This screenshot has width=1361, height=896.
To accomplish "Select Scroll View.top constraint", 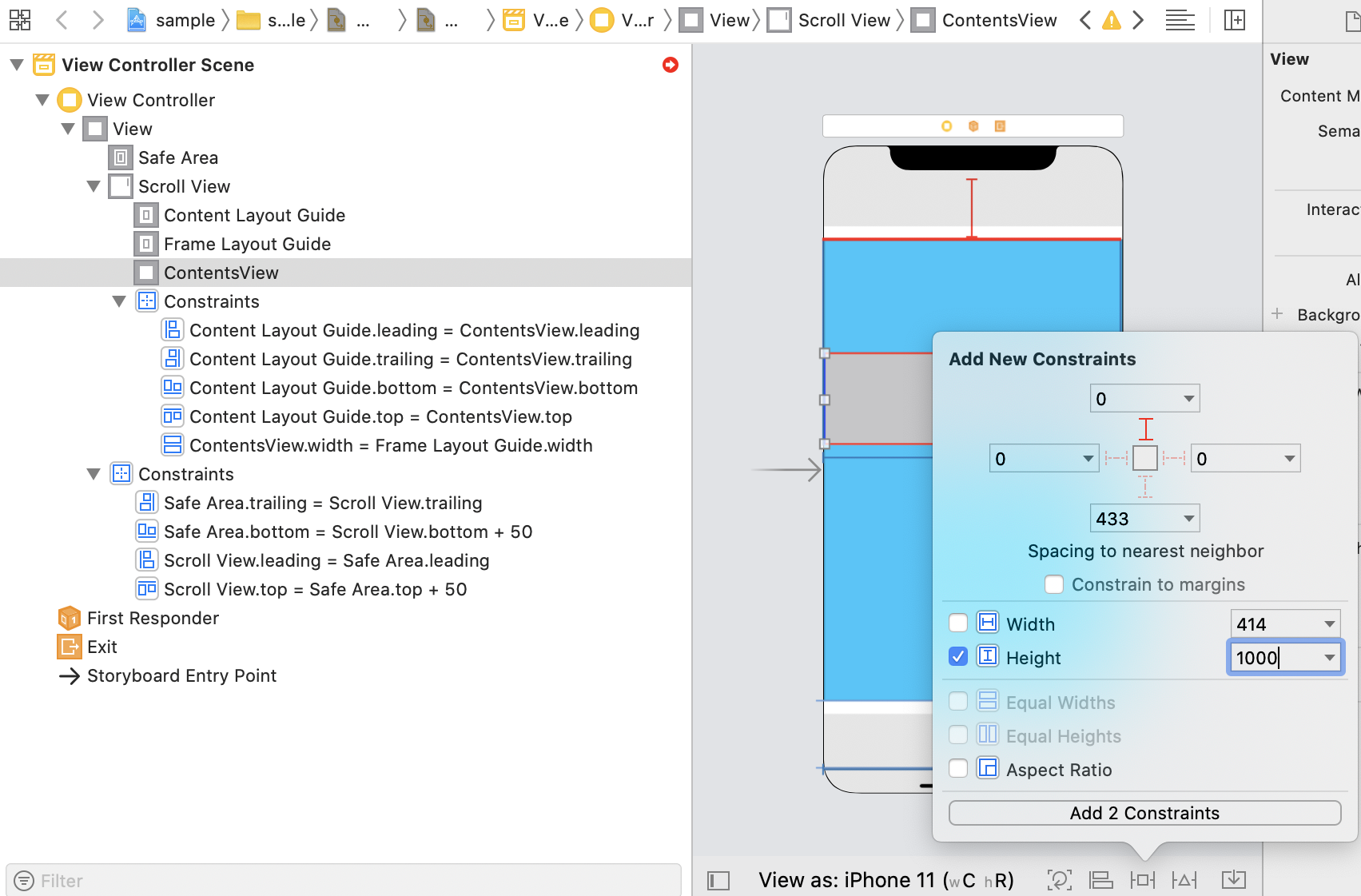I will tap(302, 589).
